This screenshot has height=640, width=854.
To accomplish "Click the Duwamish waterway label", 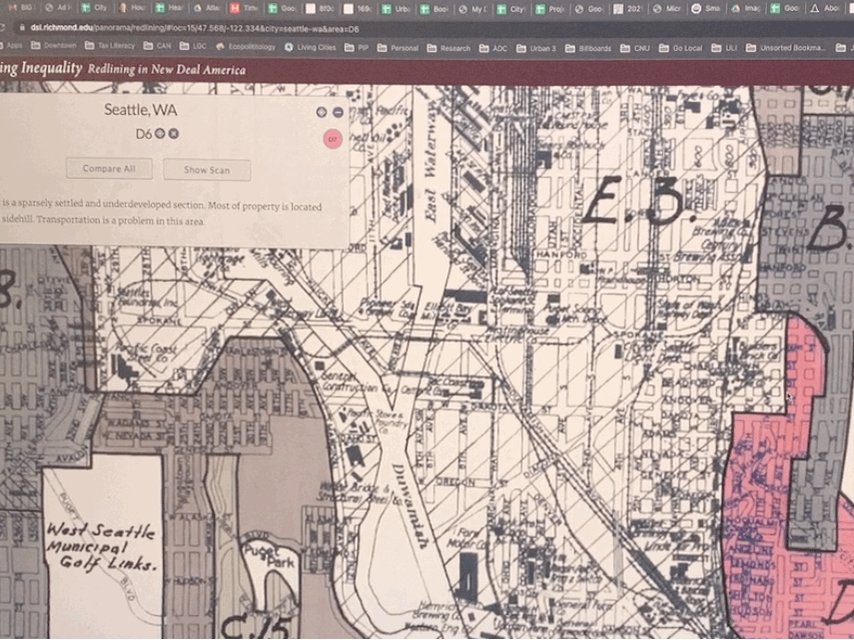I will (410, 507).
